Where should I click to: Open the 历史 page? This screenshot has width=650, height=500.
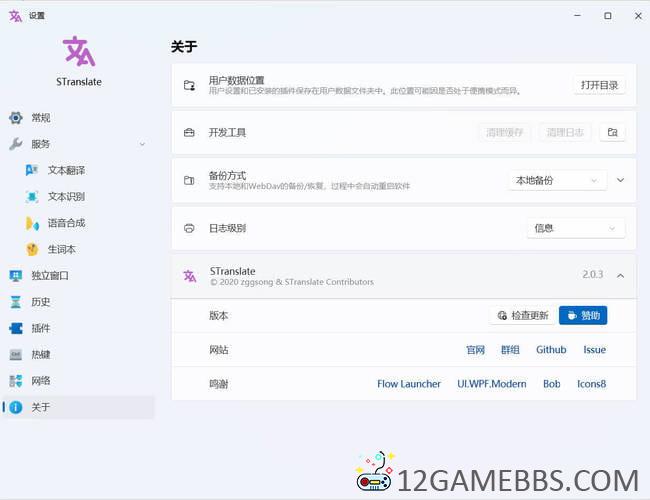tap(40, 302)
